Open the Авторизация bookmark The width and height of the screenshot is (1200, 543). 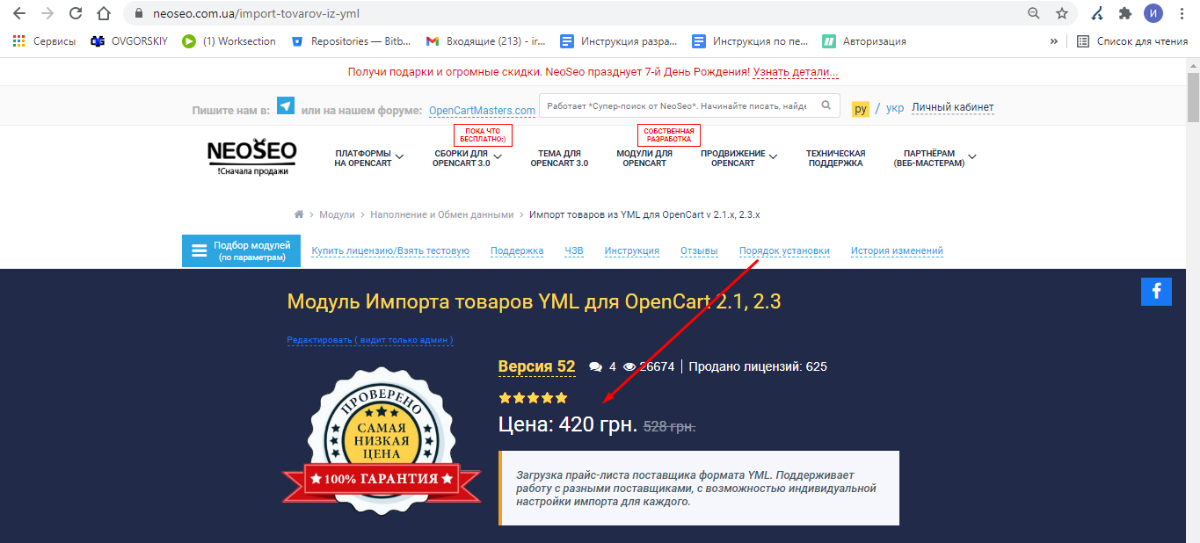pos(864,41)
